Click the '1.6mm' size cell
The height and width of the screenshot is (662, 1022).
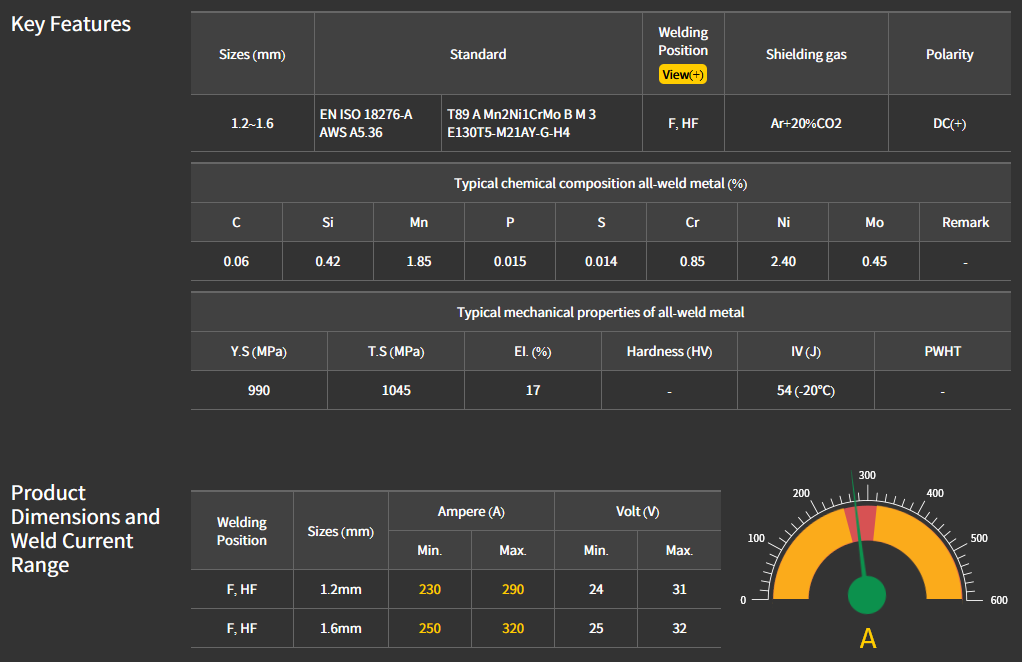341,628
